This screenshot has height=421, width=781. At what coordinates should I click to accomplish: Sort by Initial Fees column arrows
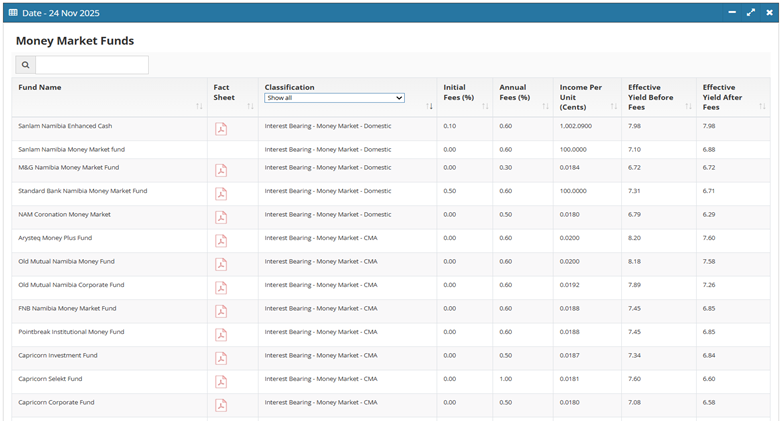pos(485,106)
